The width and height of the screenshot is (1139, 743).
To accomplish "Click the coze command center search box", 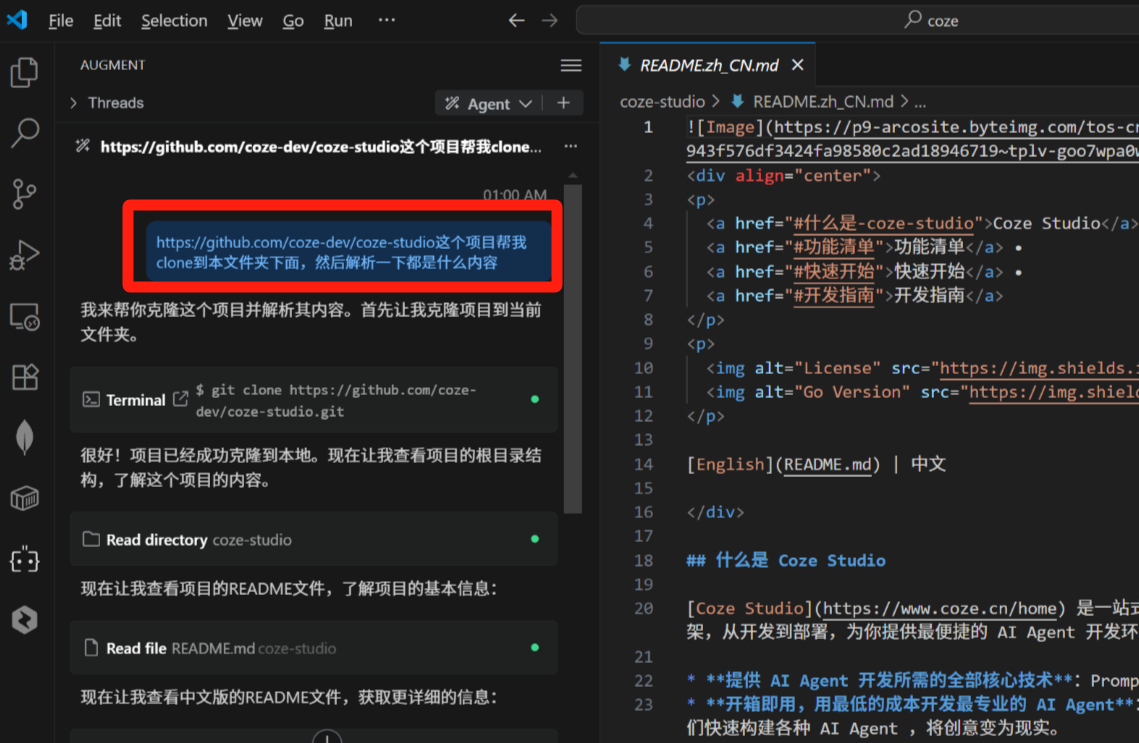I will (857, 20).
